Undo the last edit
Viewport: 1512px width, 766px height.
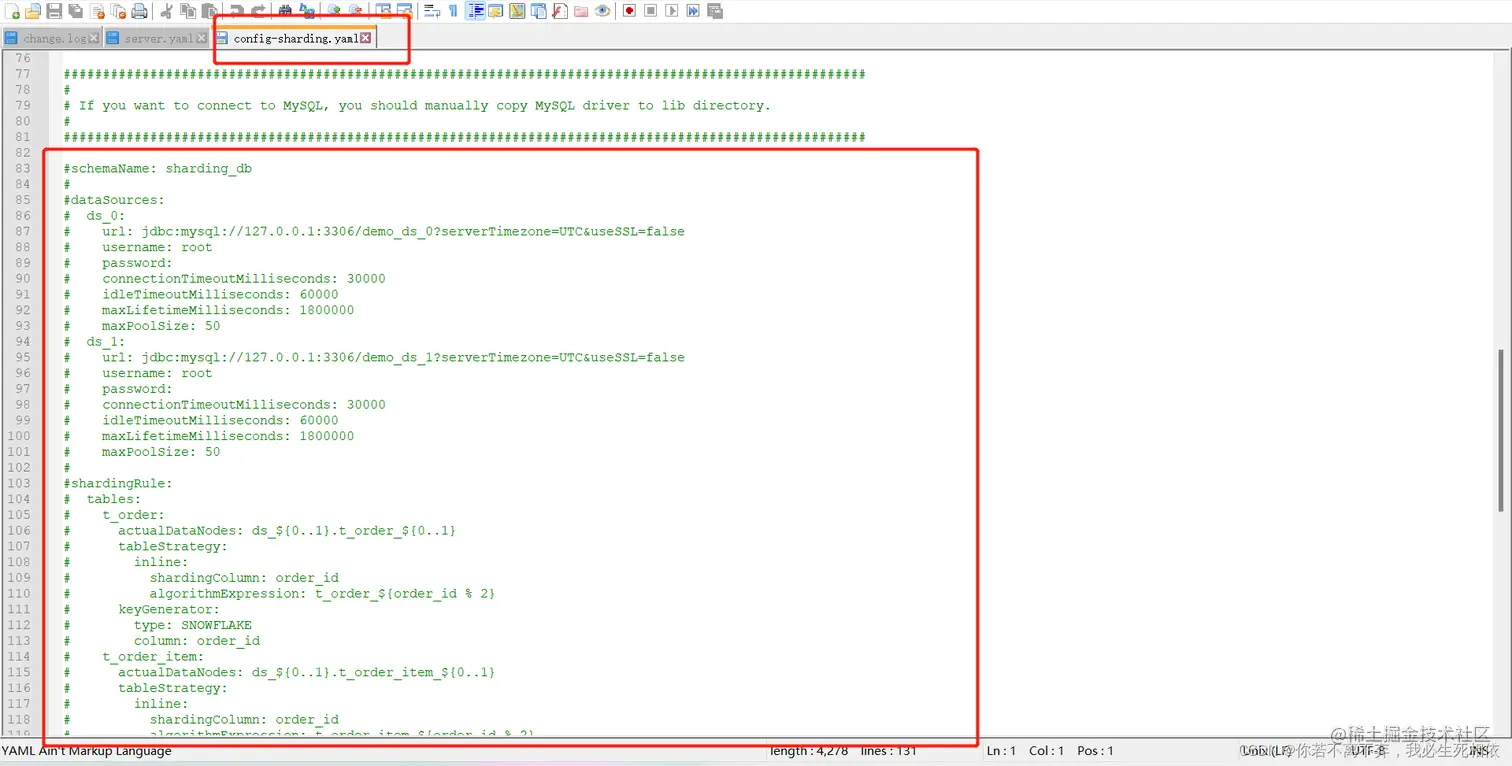tap(236, 11)
